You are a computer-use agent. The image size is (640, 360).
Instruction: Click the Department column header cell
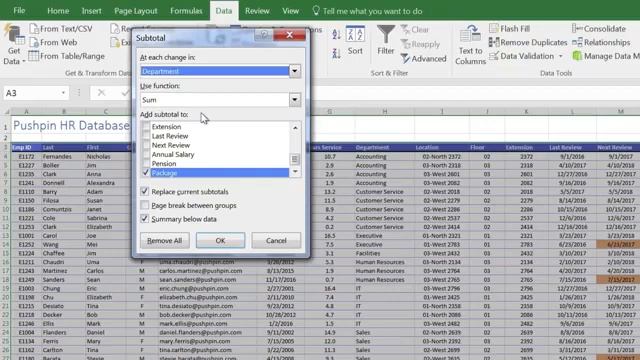click(384, 147)
